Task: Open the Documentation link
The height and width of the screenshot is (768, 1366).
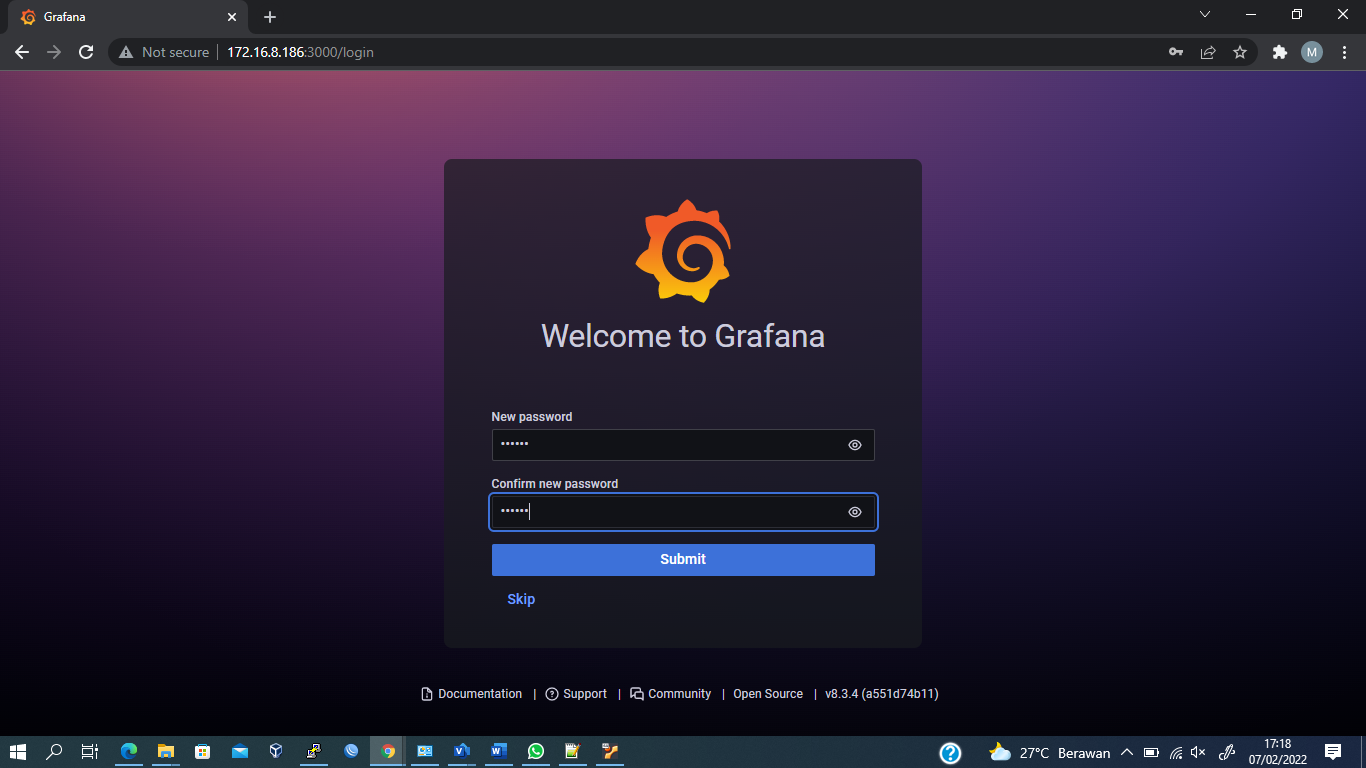Action: point(471,694)
